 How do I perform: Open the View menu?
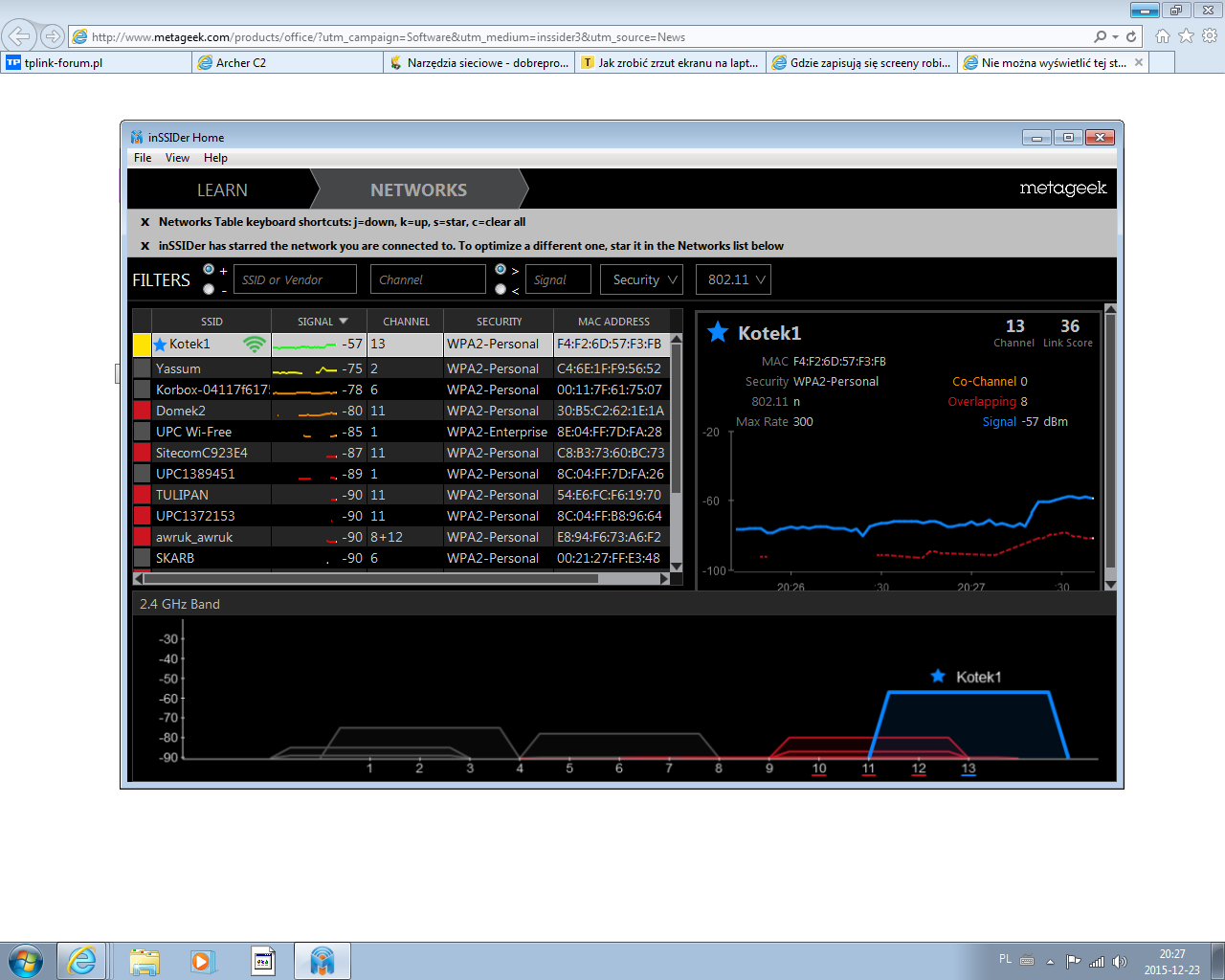click(177, 158)
